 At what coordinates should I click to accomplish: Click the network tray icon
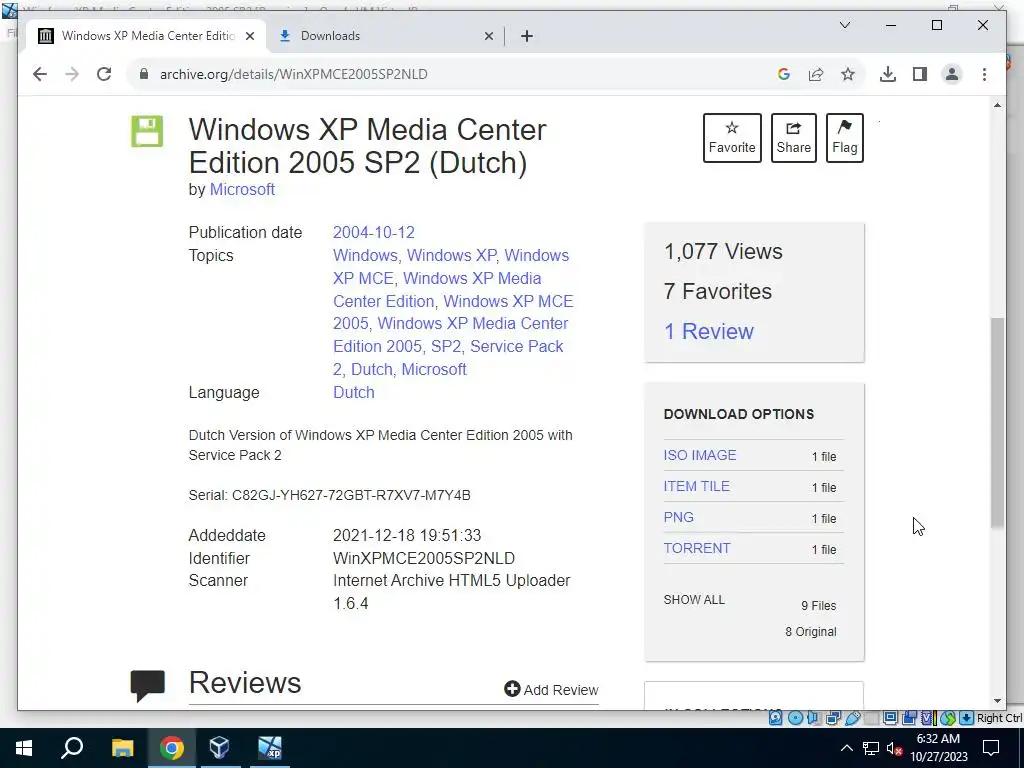point(871,748)
